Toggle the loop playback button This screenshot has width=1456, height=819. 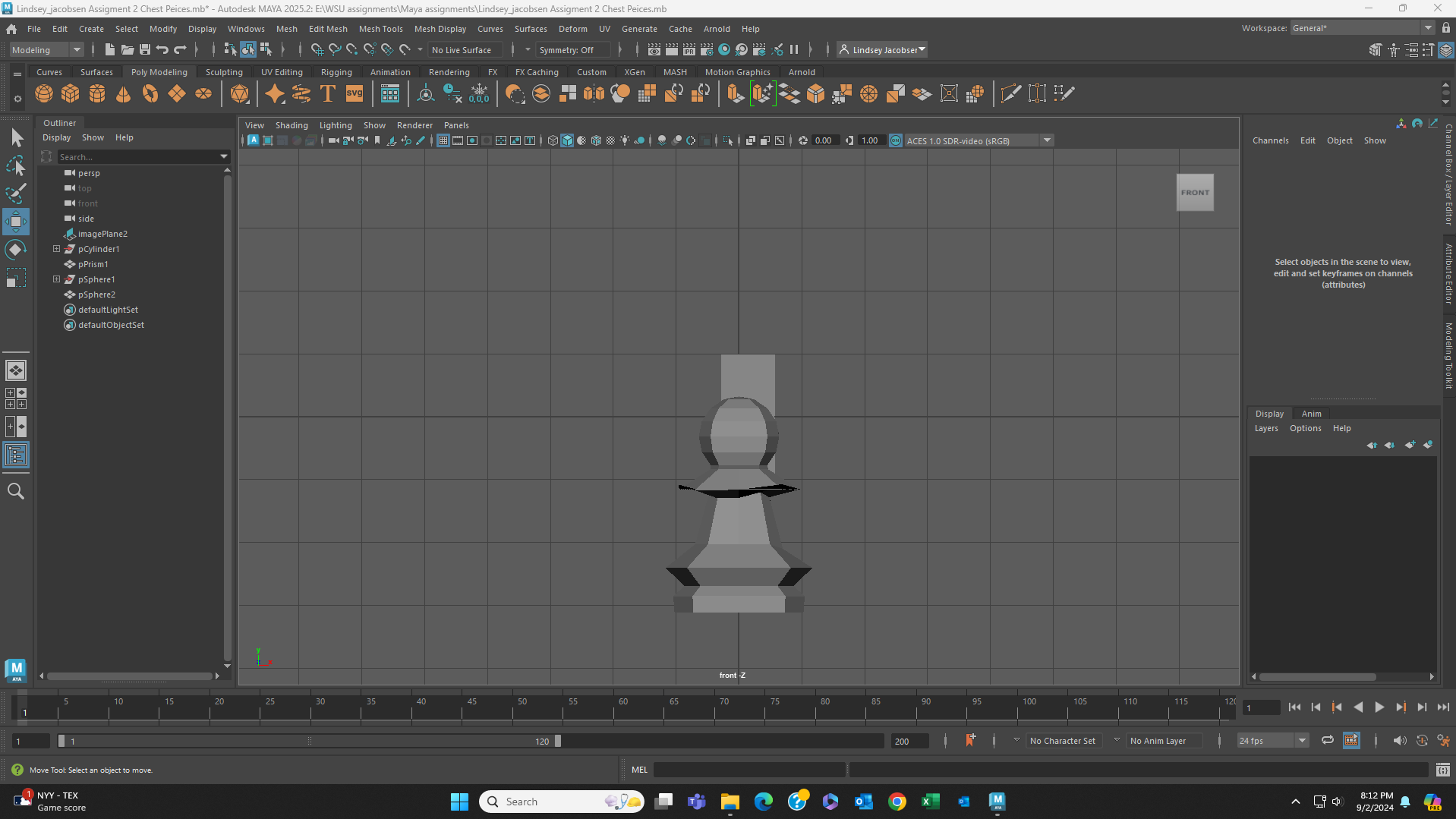tap(1327, 740)
